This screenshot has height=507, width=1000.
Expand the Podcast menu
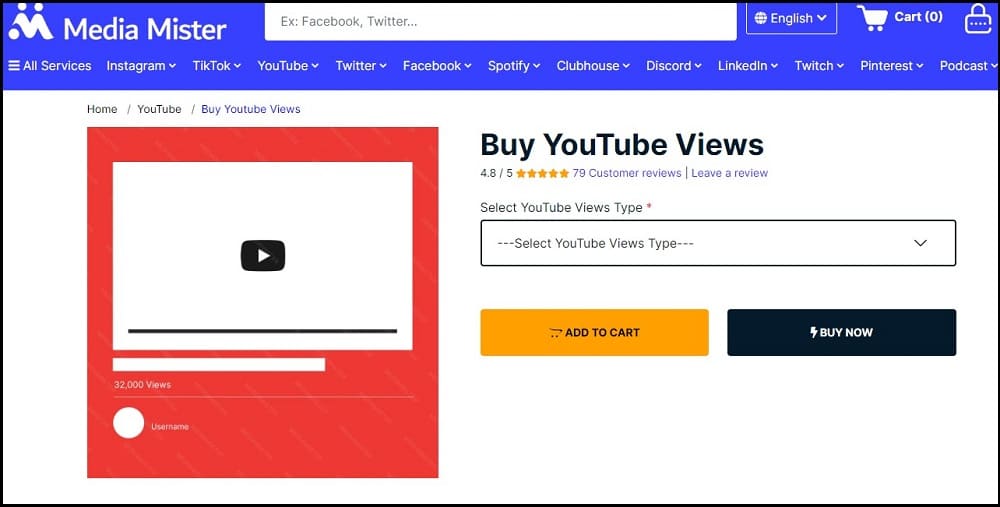(968, 66)
